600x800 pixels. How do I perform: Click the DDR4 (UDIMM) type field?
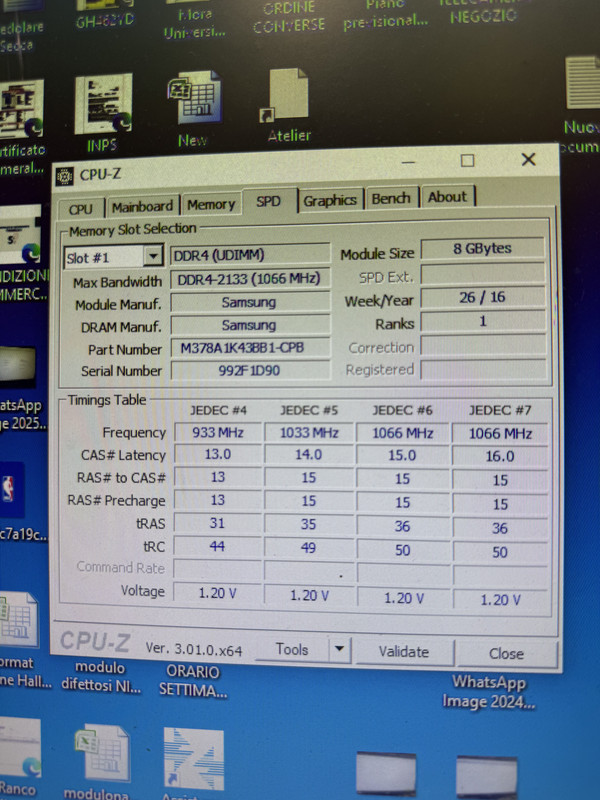(250, 255)
